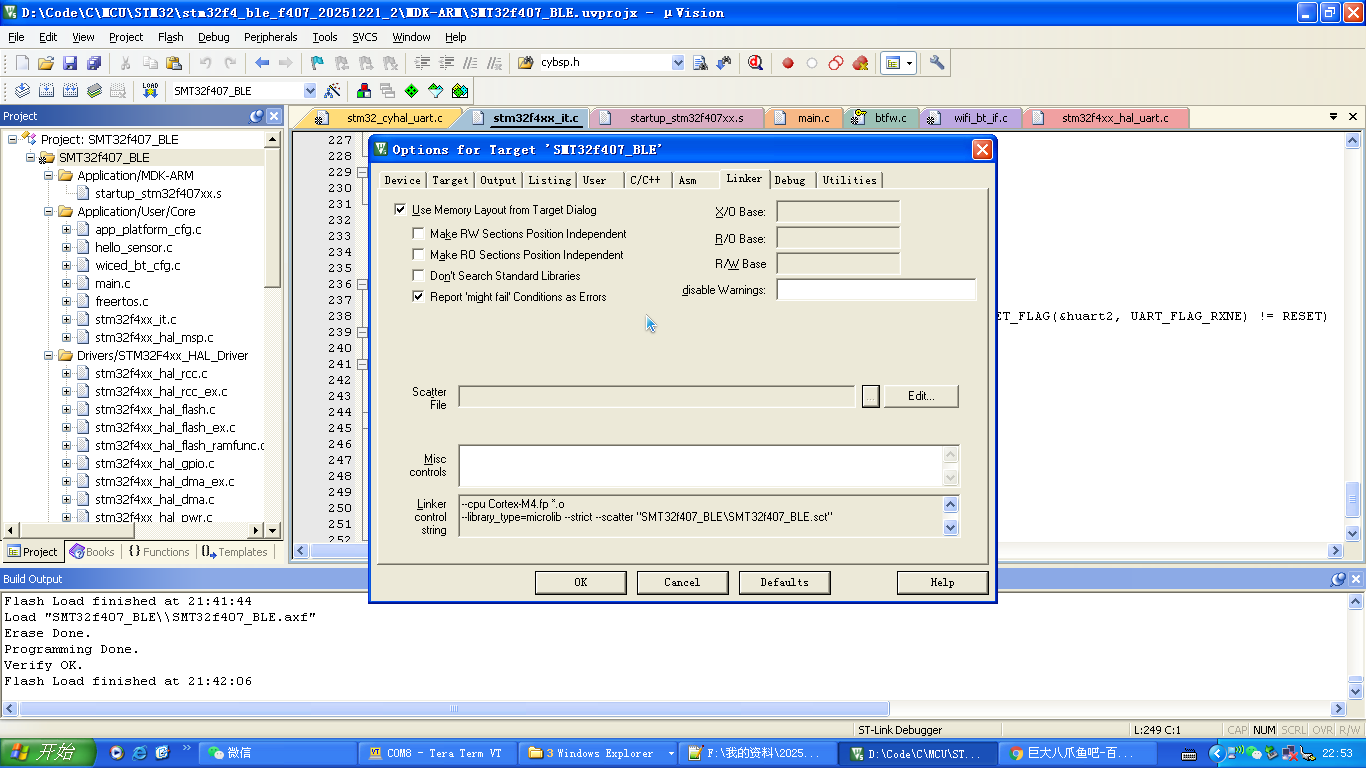Click the Open file folder icon
This screenshot has width=1366, height=768.
tap(46, 63)
